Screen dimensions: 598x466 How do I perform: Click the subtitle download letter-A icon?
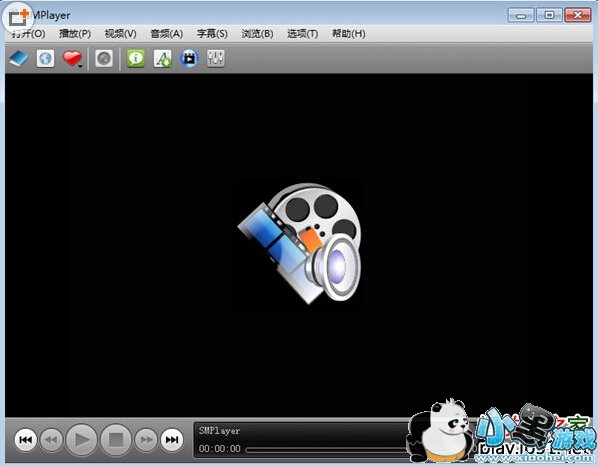point(162,59)
